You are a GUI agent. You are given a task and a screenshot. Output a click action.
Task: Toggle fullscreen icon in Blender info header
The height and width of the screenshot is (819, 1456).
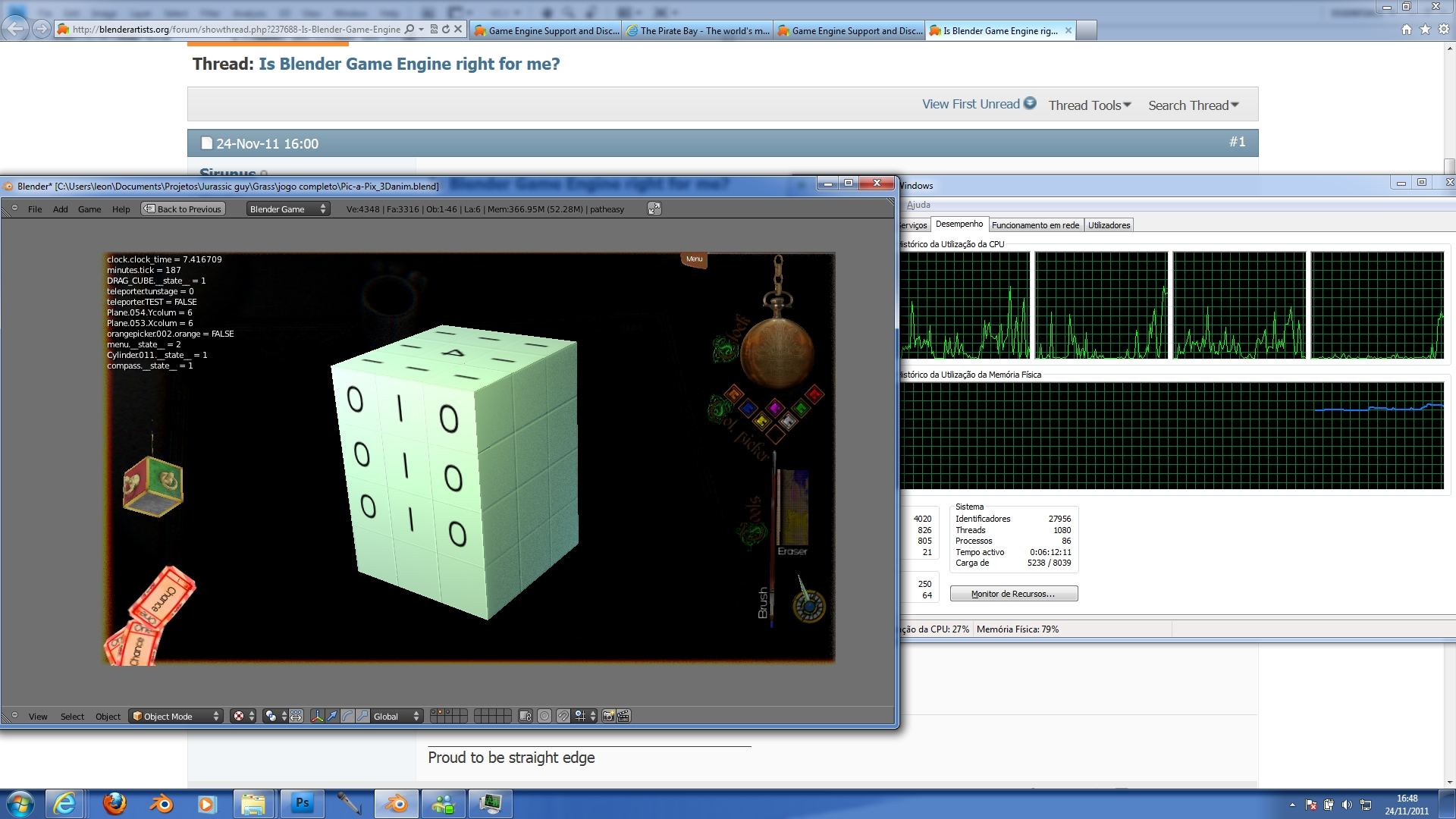[x=654, y=209]
